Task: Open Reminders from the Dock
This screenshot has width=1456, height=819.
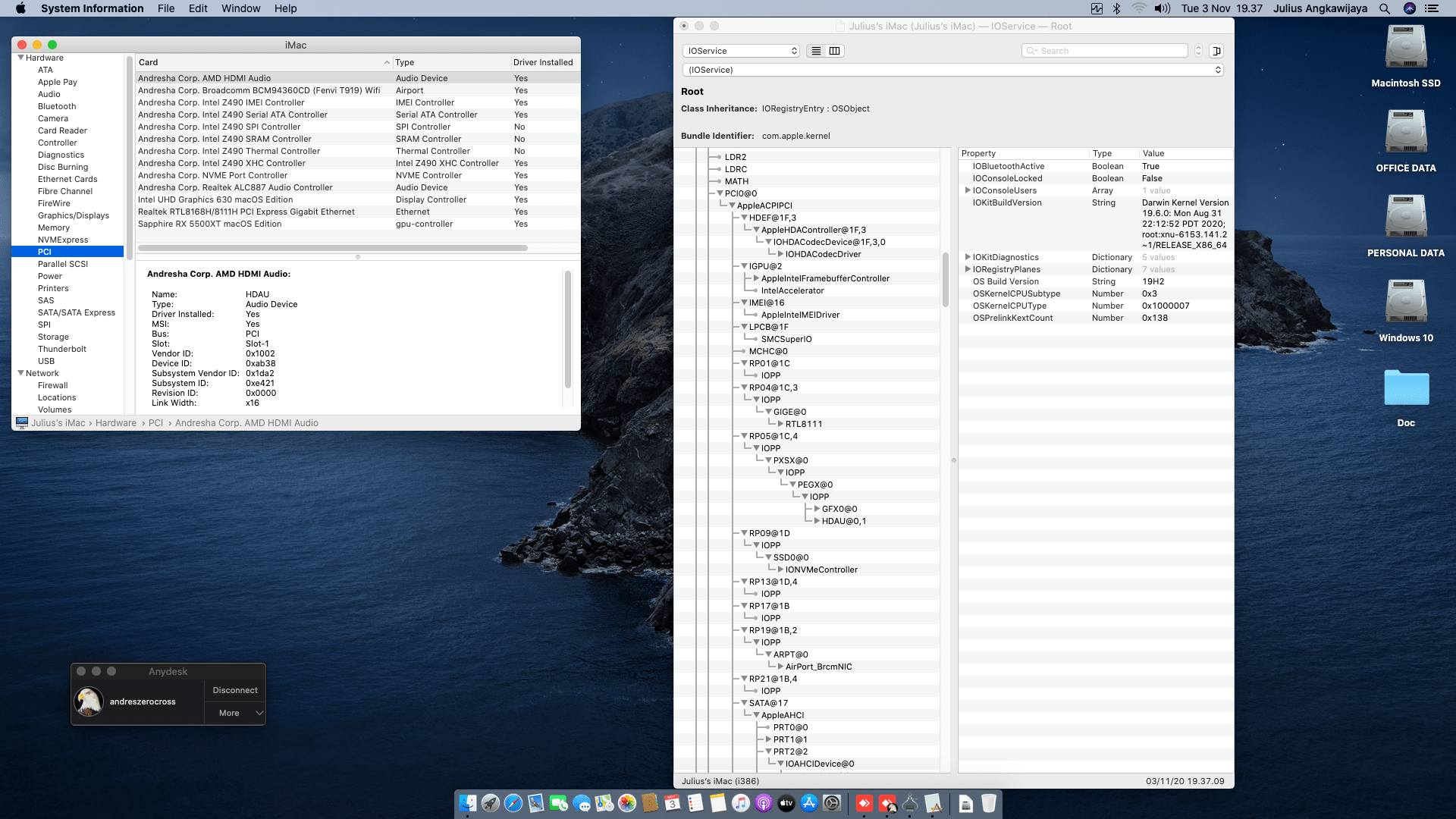Action: point(695,803)
